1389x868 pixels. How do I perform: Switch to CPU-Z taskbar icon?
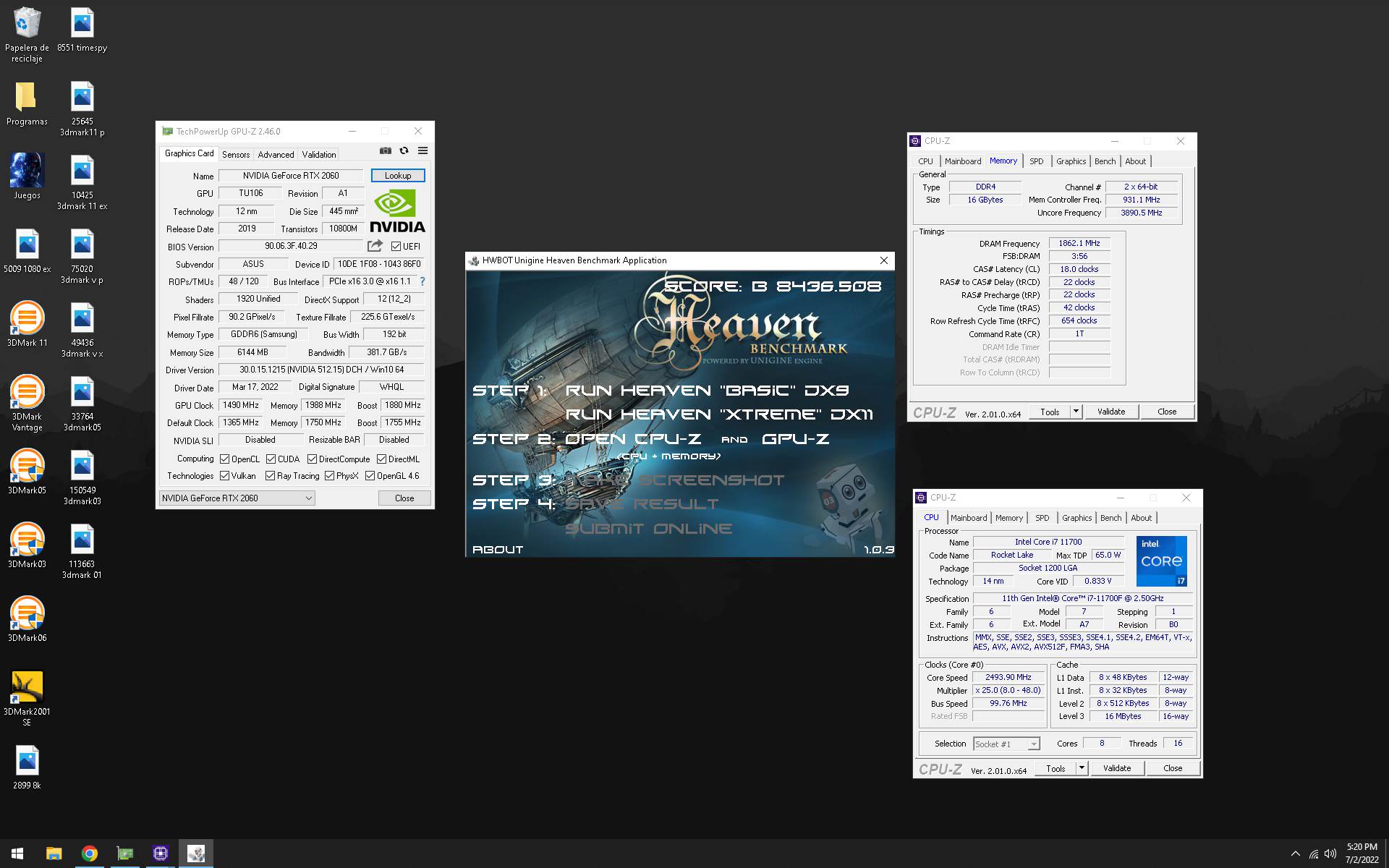point(161,854)
